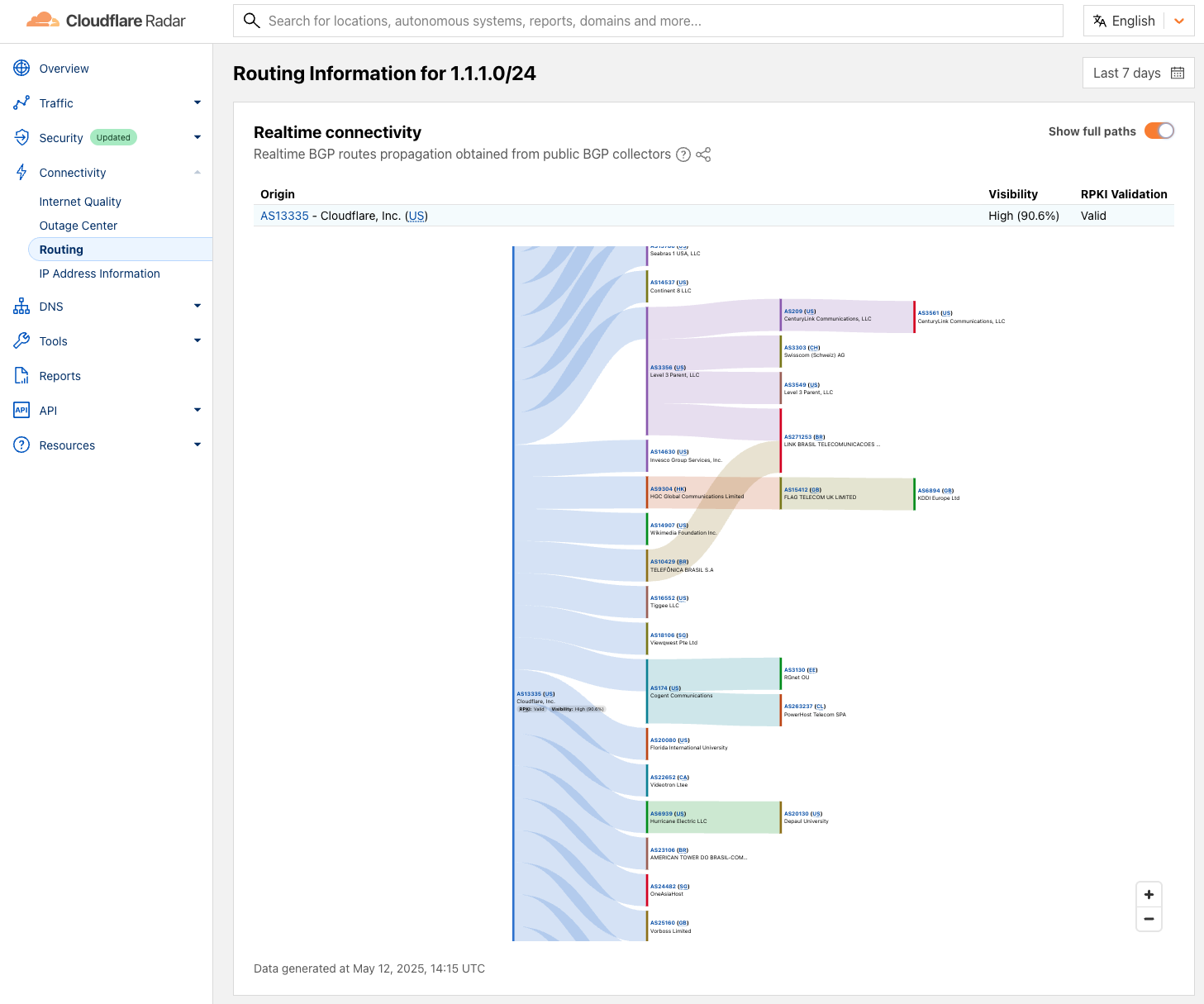Click the search magnifier icon
Image resolution: width=1204 pixels, height=1004 pixels.
(252, 21)
